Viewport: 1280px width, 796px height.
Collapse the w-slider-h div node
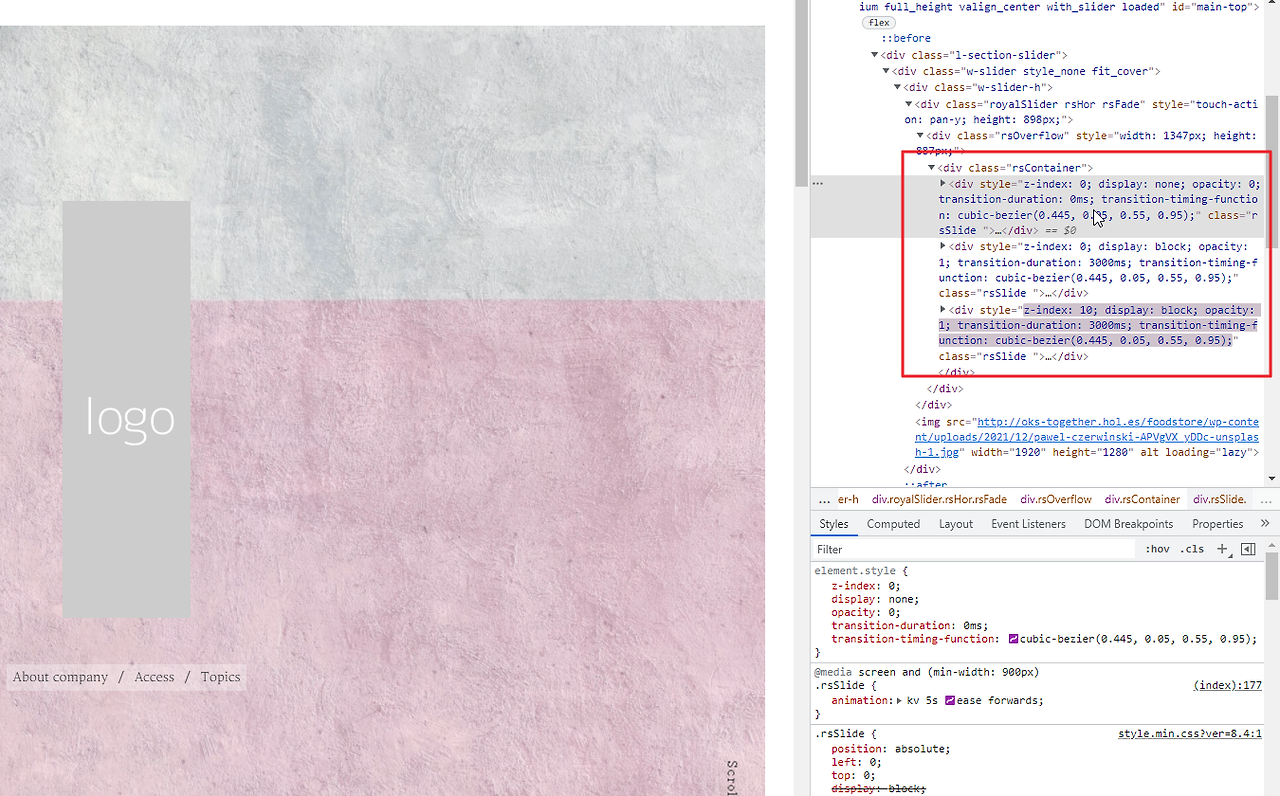898,87
